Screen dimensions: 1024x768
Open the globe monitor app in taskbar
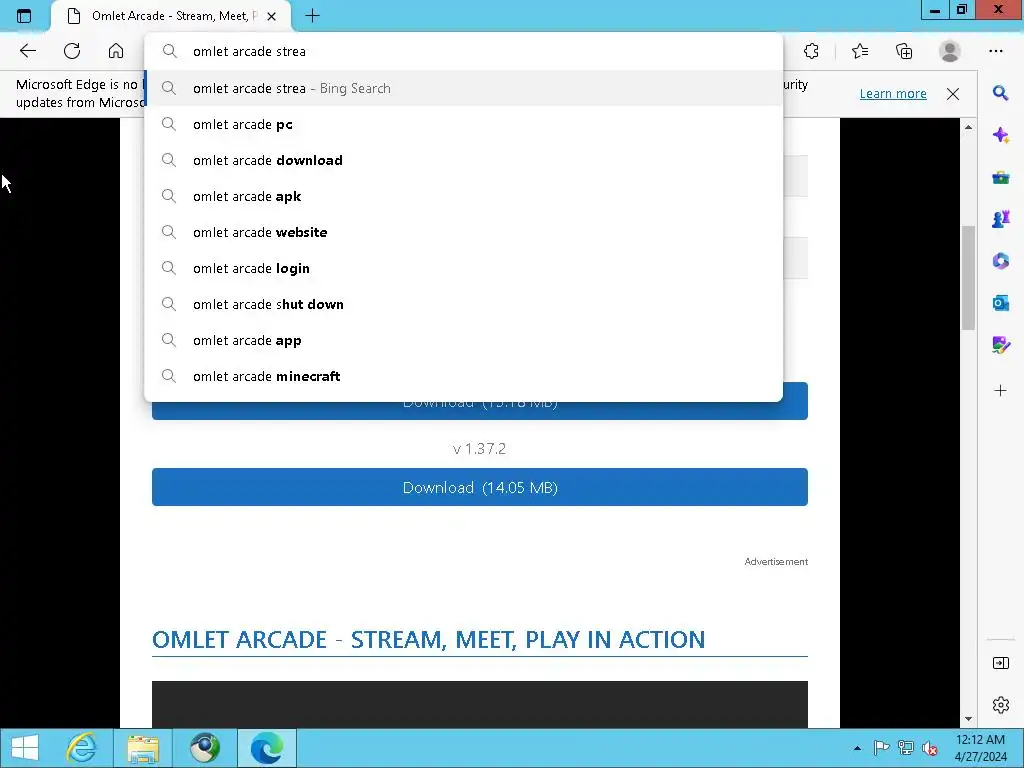pos(204,748)
